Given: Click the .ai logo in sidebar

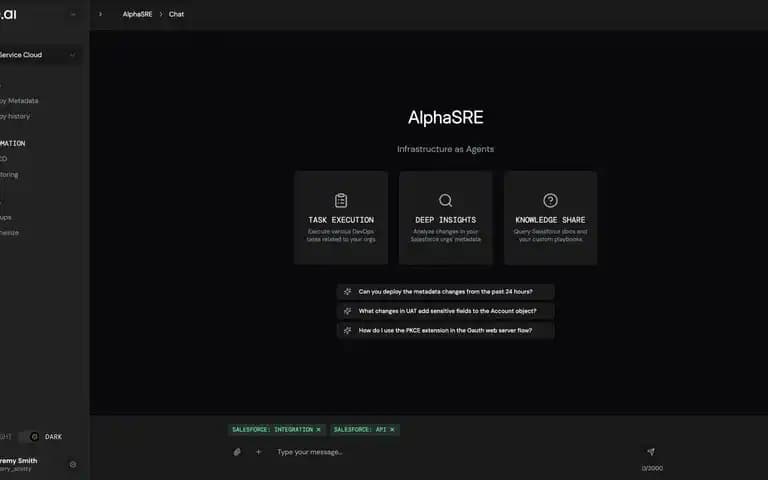Looking at the screenshot, I should click(x=8, y=14).
